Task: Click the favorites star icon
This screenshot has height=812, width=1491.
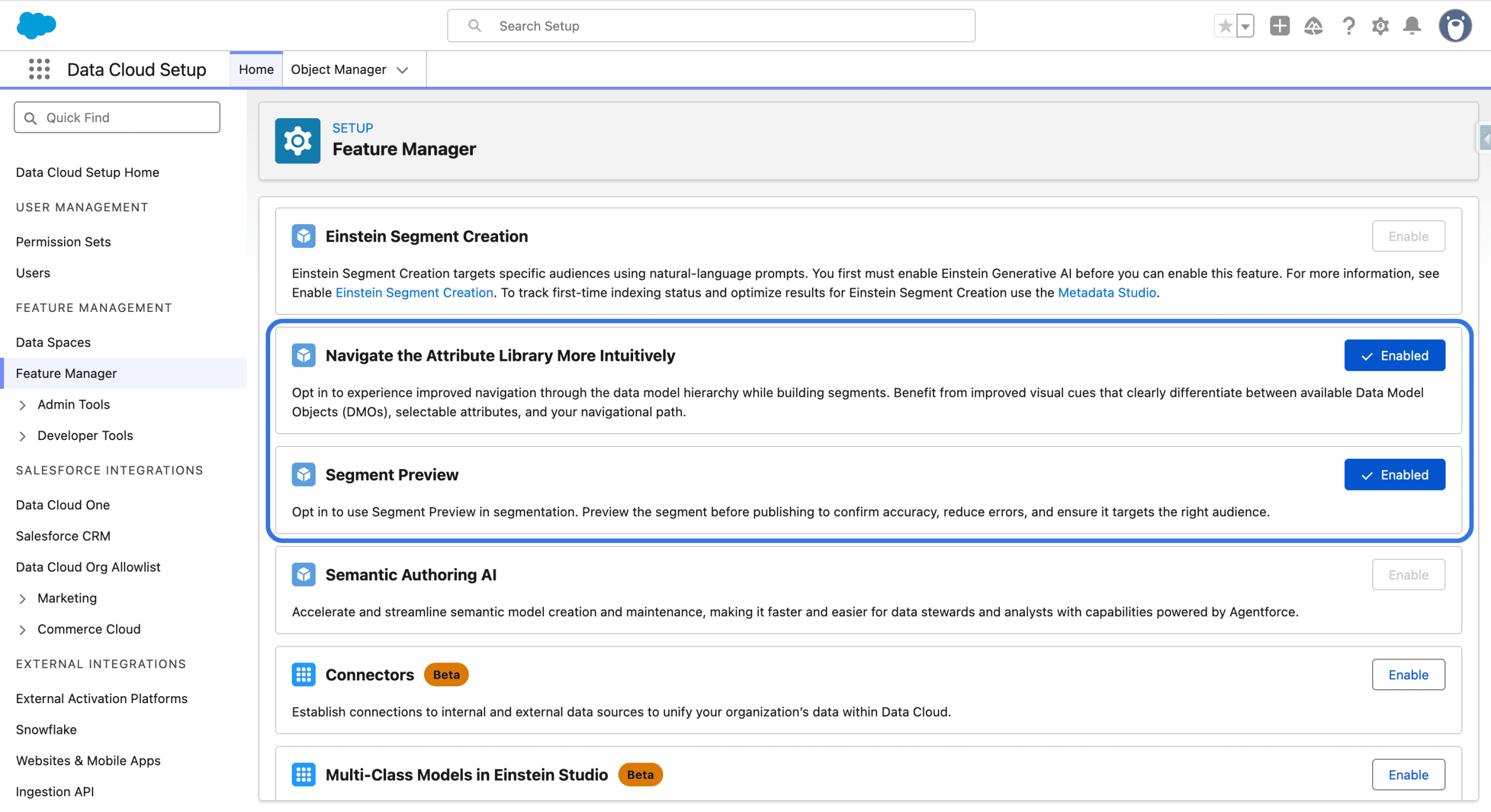Action: point(1225,26)
